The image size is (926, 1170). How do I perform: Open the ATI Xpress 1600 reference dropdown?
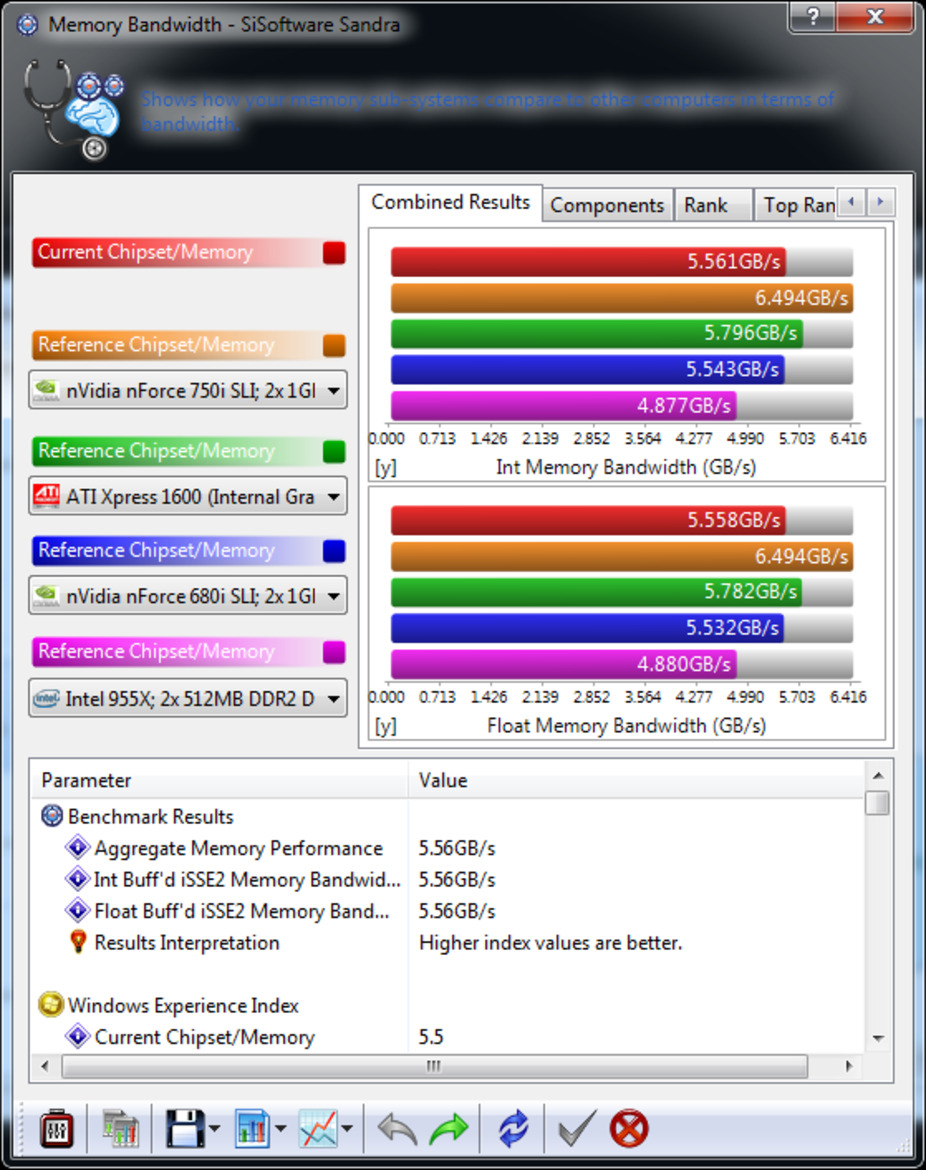188,496
